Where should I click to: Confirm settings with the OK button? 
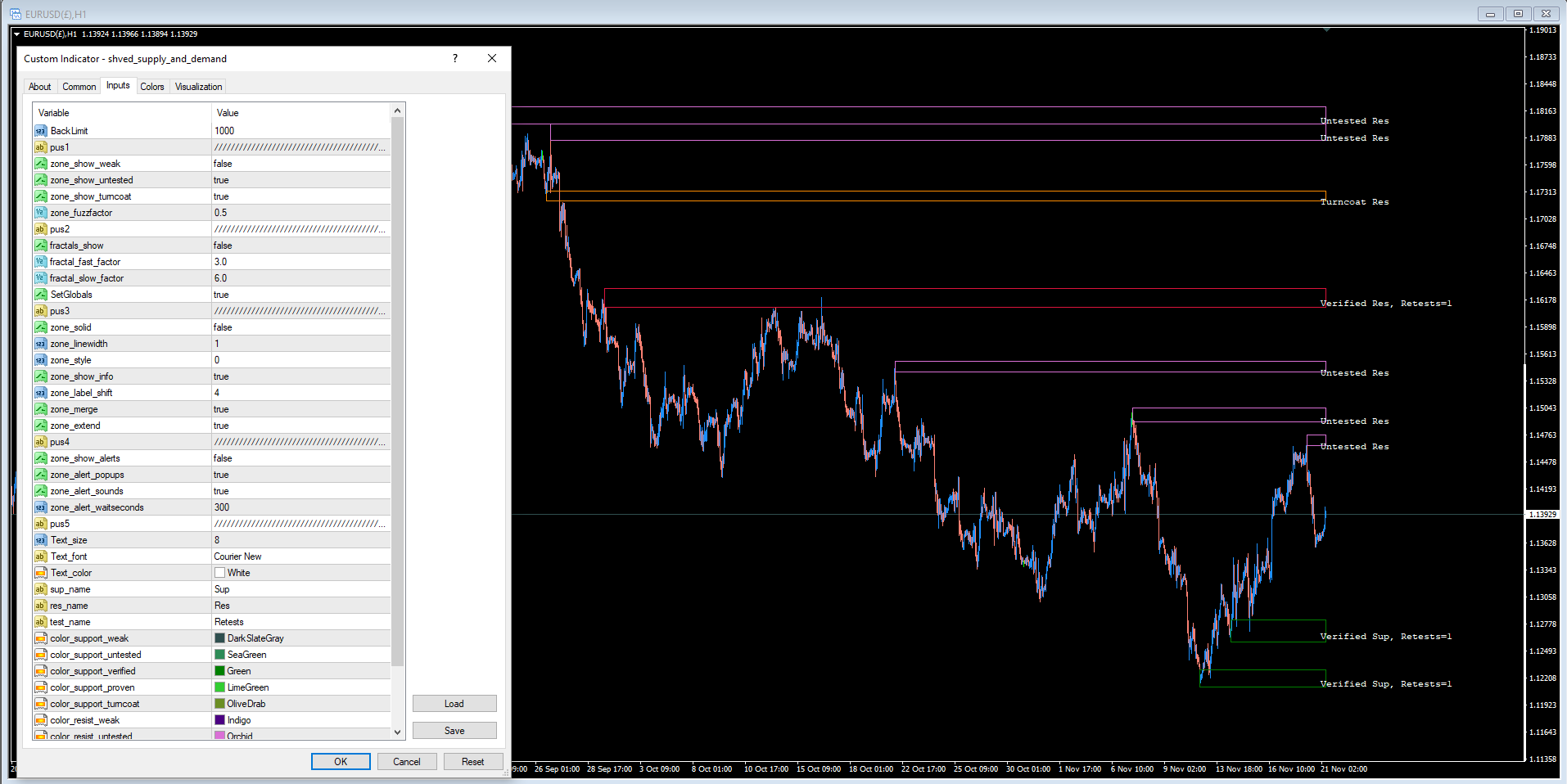point(341,762)
